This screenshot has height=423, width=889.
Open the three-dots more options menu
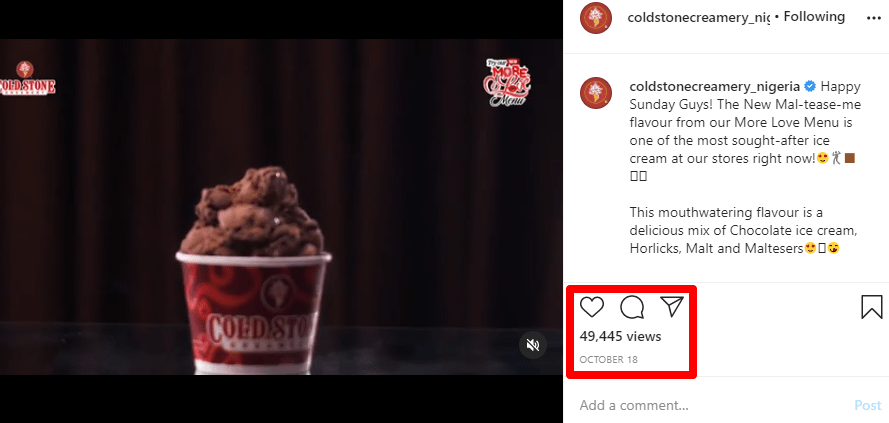tap(874, 18)
